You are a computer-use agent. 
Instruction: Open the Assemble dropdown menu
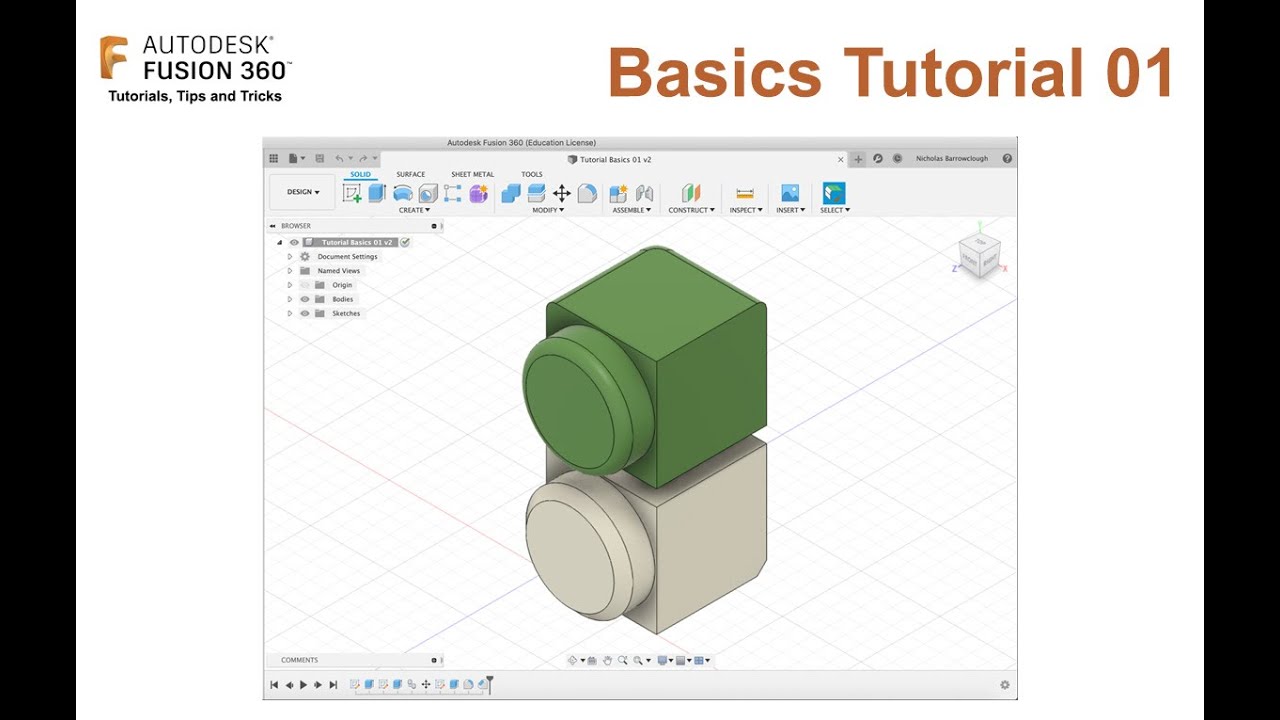coord(631,210)
